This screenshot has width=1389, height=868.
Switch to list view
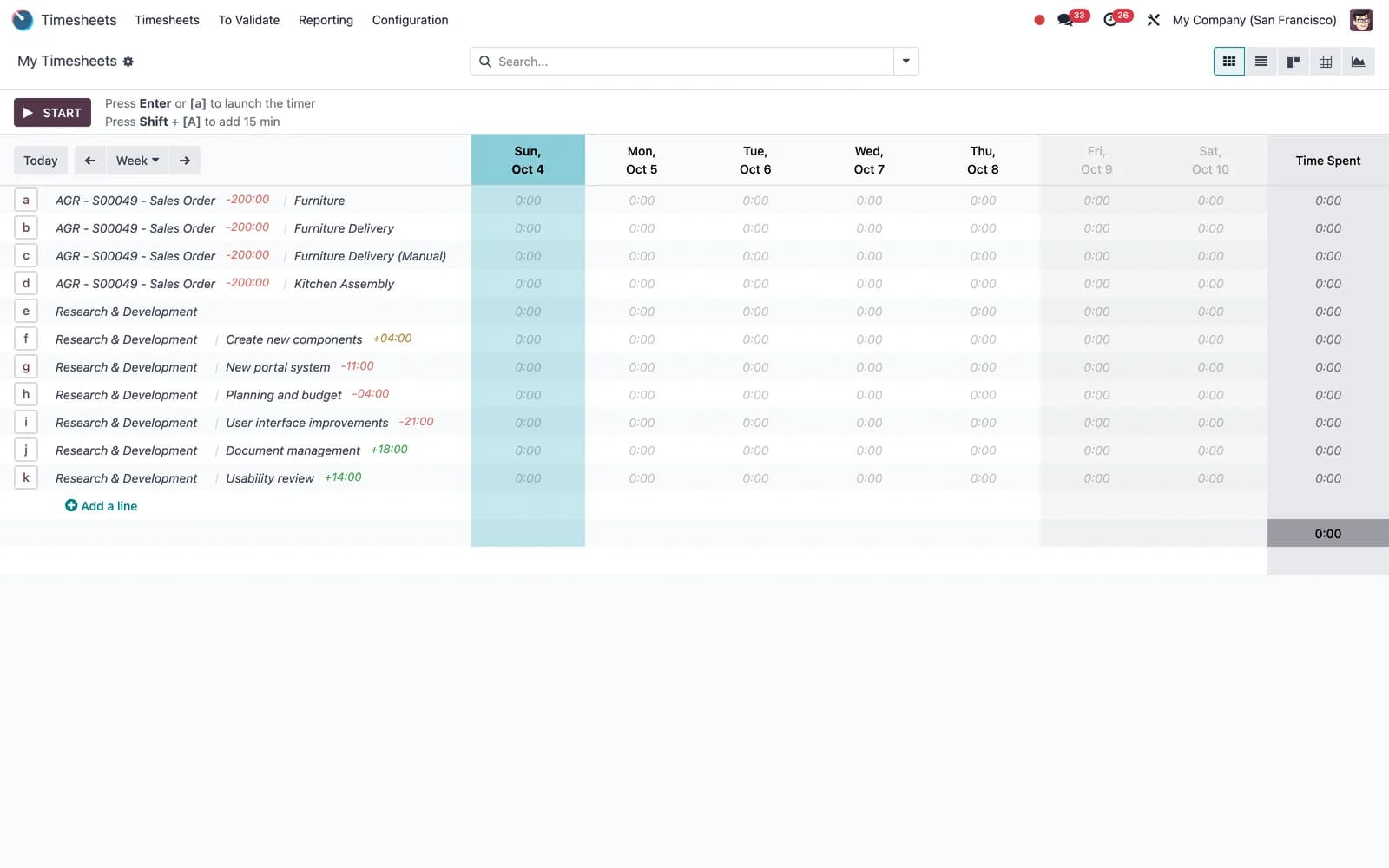tap(1261, 62)
